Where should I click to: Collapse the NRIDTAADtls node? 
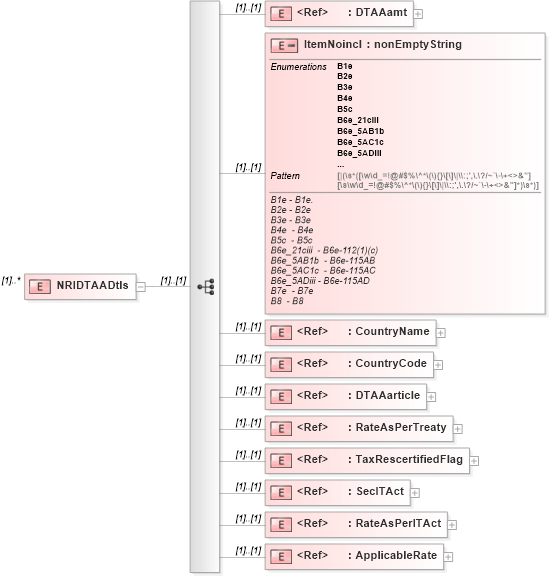[x=141, y=287]
